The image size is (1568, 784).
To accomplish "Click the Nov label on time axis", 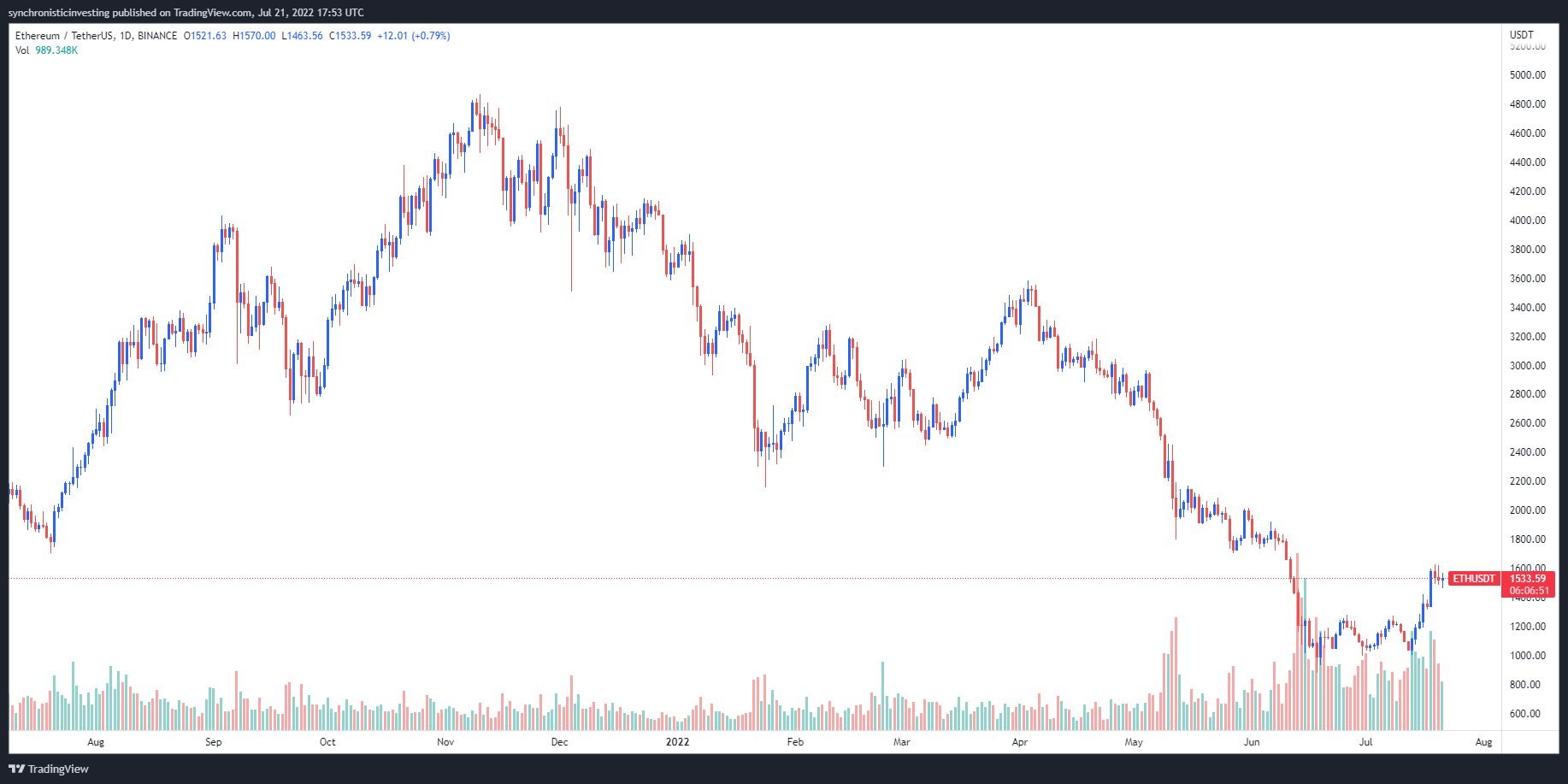I will [445, 742].
